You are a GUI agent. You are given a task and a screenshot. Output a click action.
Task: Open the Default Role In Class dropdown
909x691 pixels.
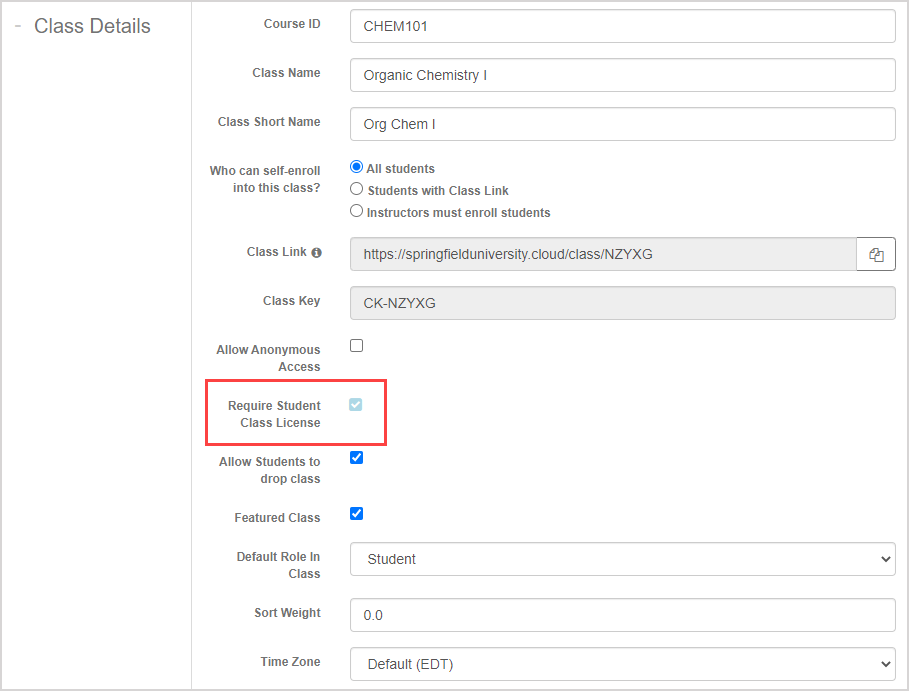[x=622, y=559]
